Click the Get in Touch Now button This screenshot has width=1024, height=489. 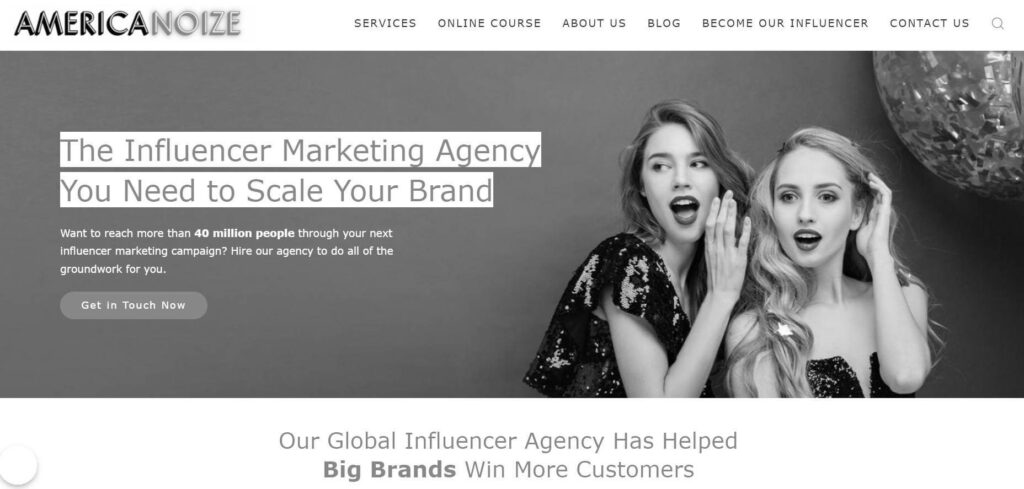point(134,305)
